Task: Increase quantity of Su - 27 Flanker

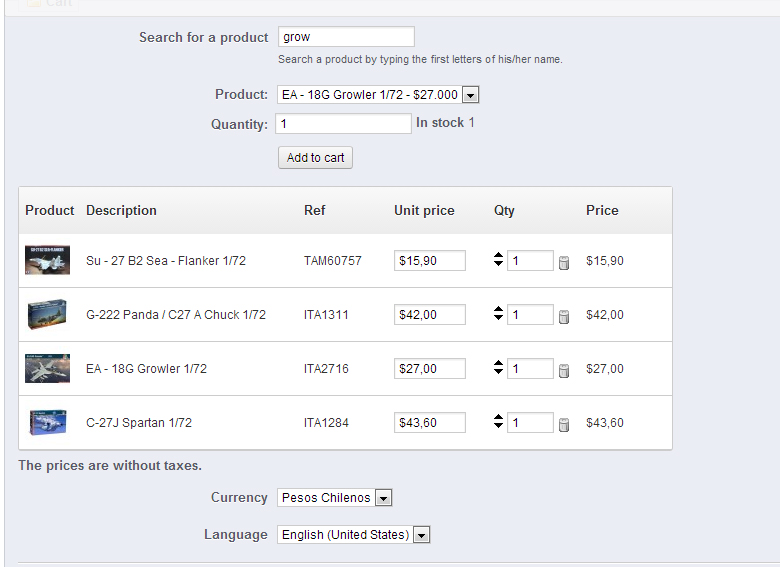Action: (x=499, y=256)
